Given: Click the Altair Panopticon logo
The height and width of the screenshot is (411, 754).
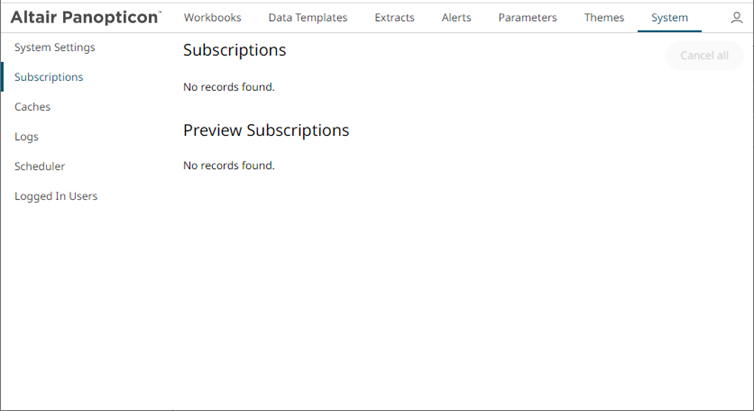Looking at the screenshot, I should point(85,17).
